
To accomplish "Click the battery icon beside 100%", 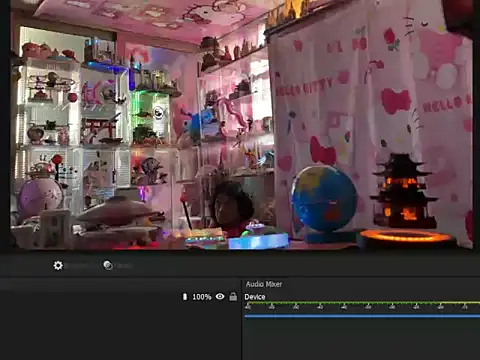I will 185,296.
